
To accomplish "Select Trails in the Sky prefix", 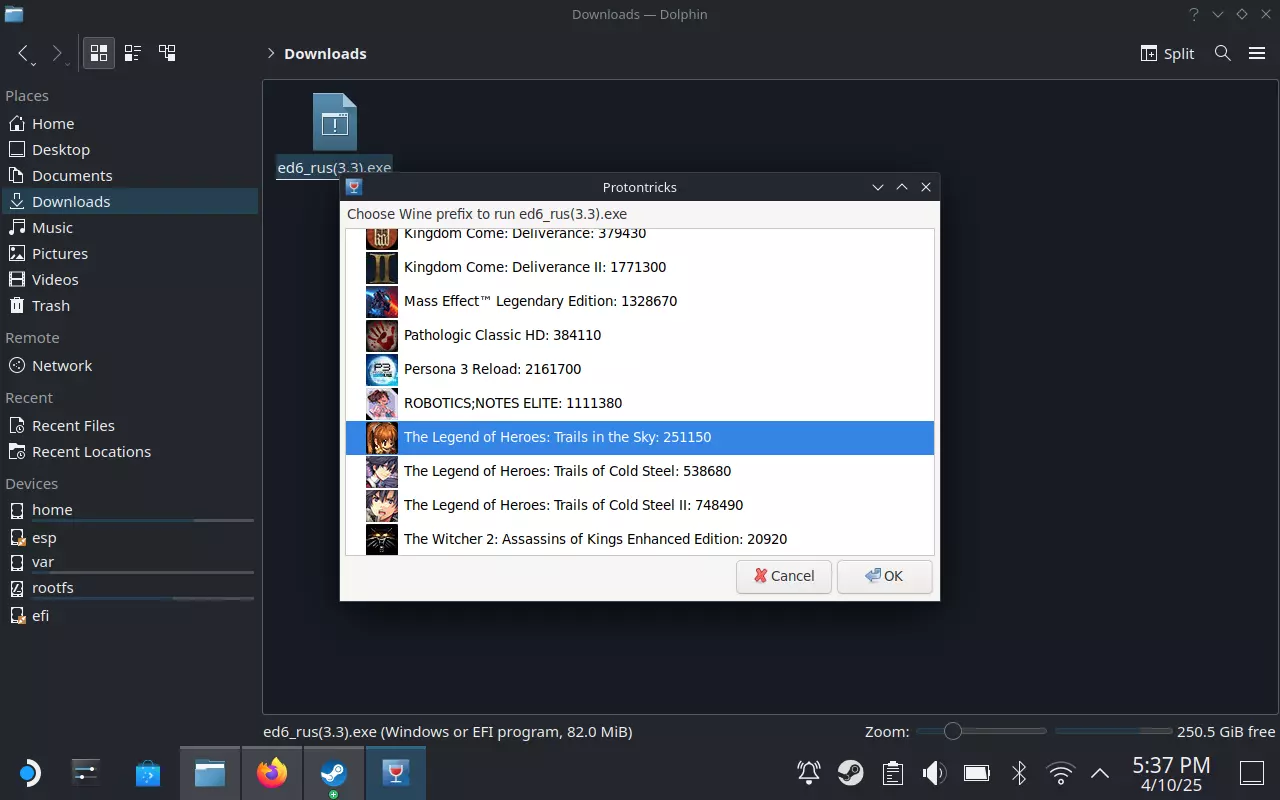I will pyautogui.click(x=640, y=437).
